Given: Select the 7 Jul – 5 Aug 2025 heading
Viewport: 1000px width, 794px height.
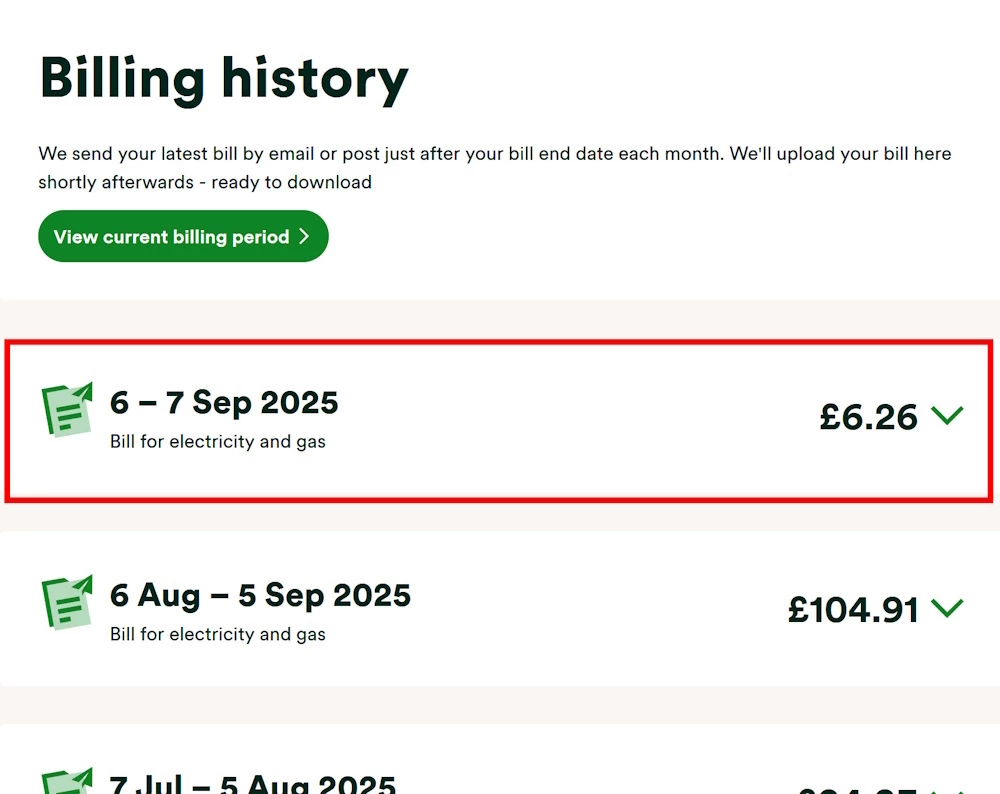Looking at the screenshot, I should 252,783.
